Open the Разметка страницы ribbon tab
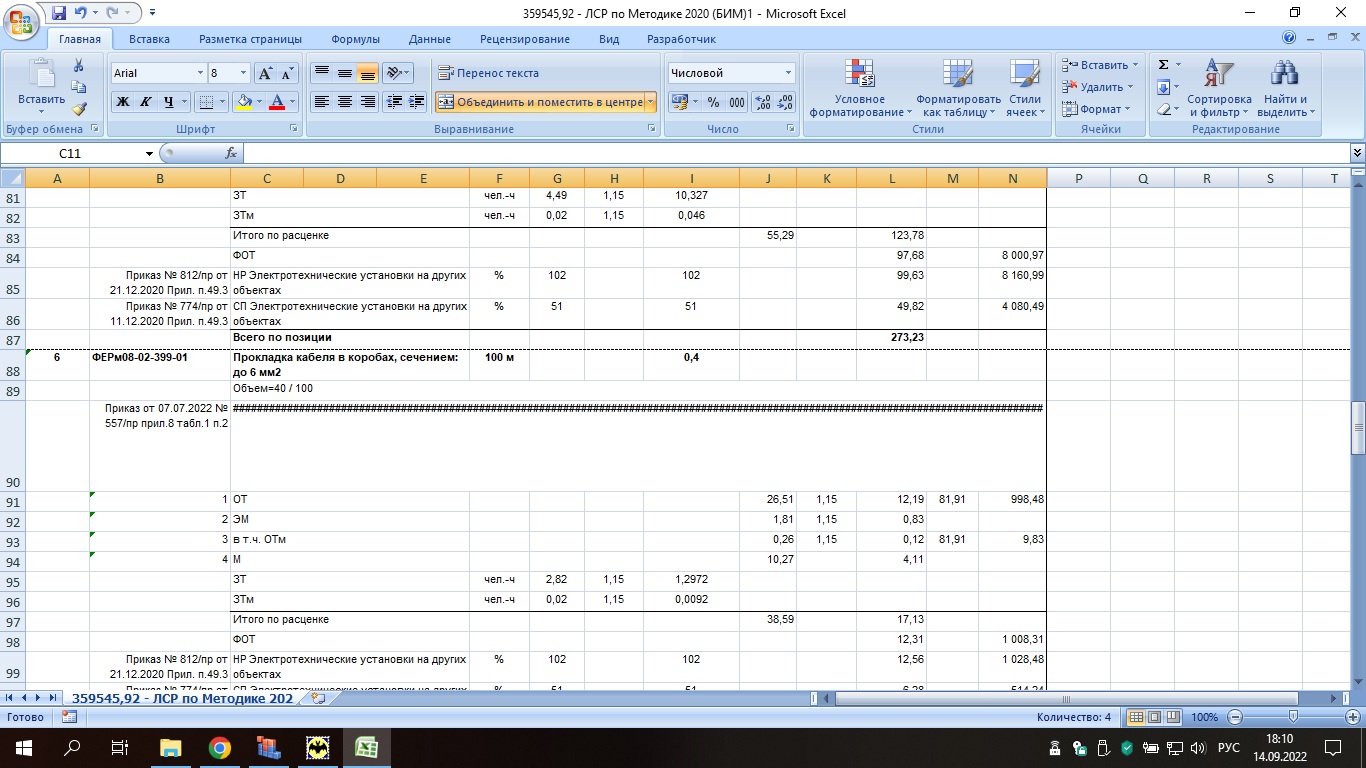Image resolution: width=1366 pixels, height=768 pixels. [250, 39]
